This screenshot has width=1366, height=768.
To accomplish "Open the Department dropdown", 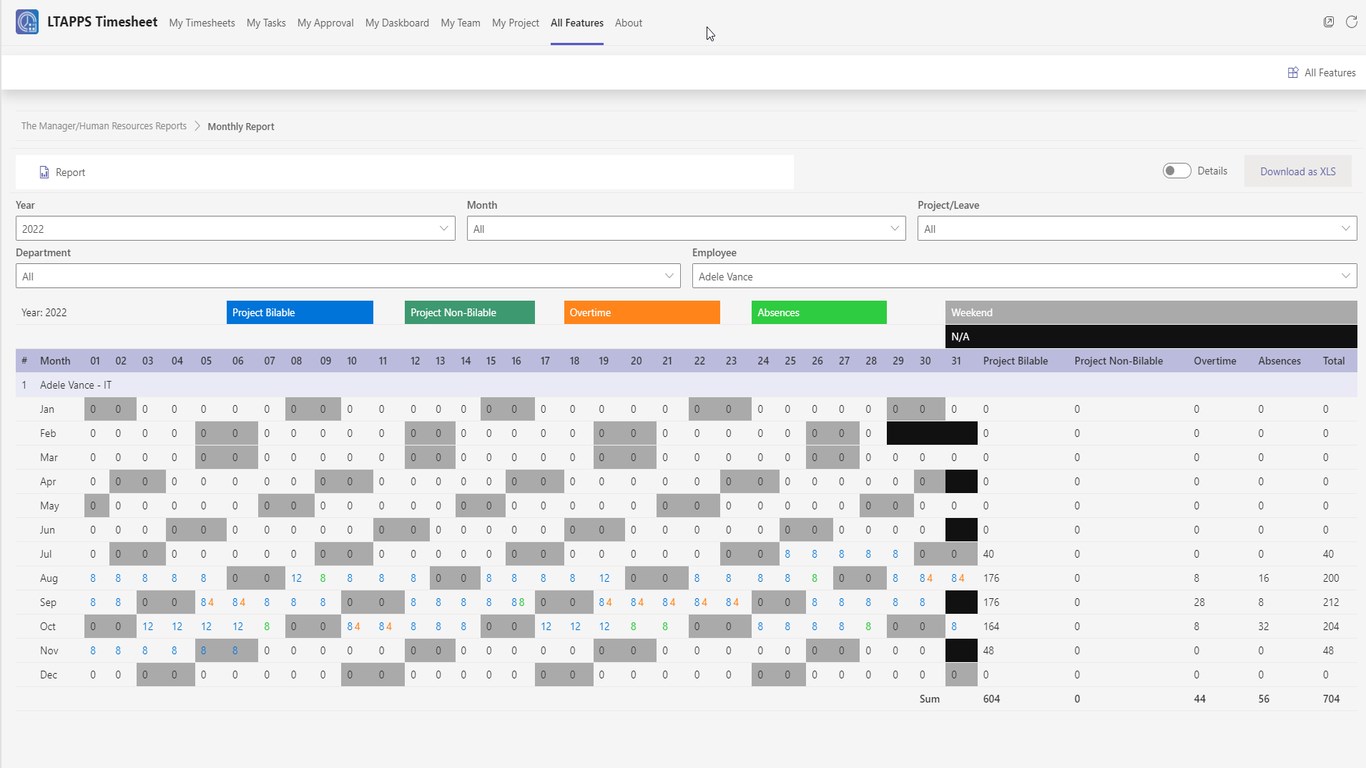I will [x=348, y=276].
